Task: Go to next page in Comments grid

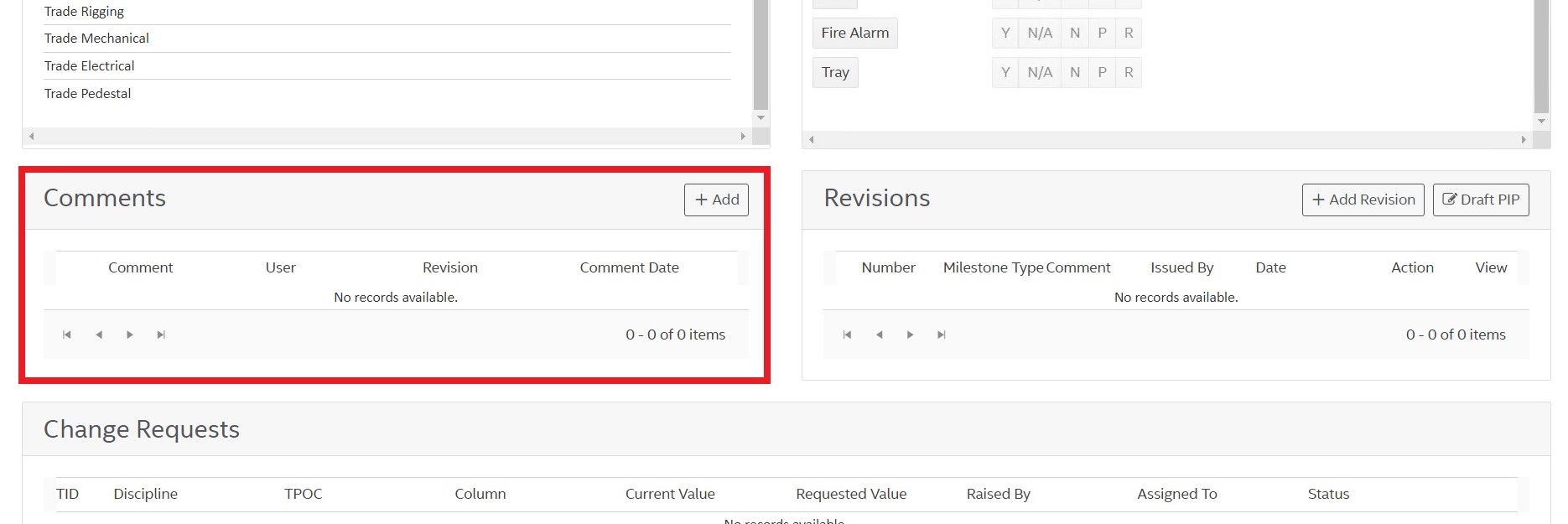Action: coord(130,335)
